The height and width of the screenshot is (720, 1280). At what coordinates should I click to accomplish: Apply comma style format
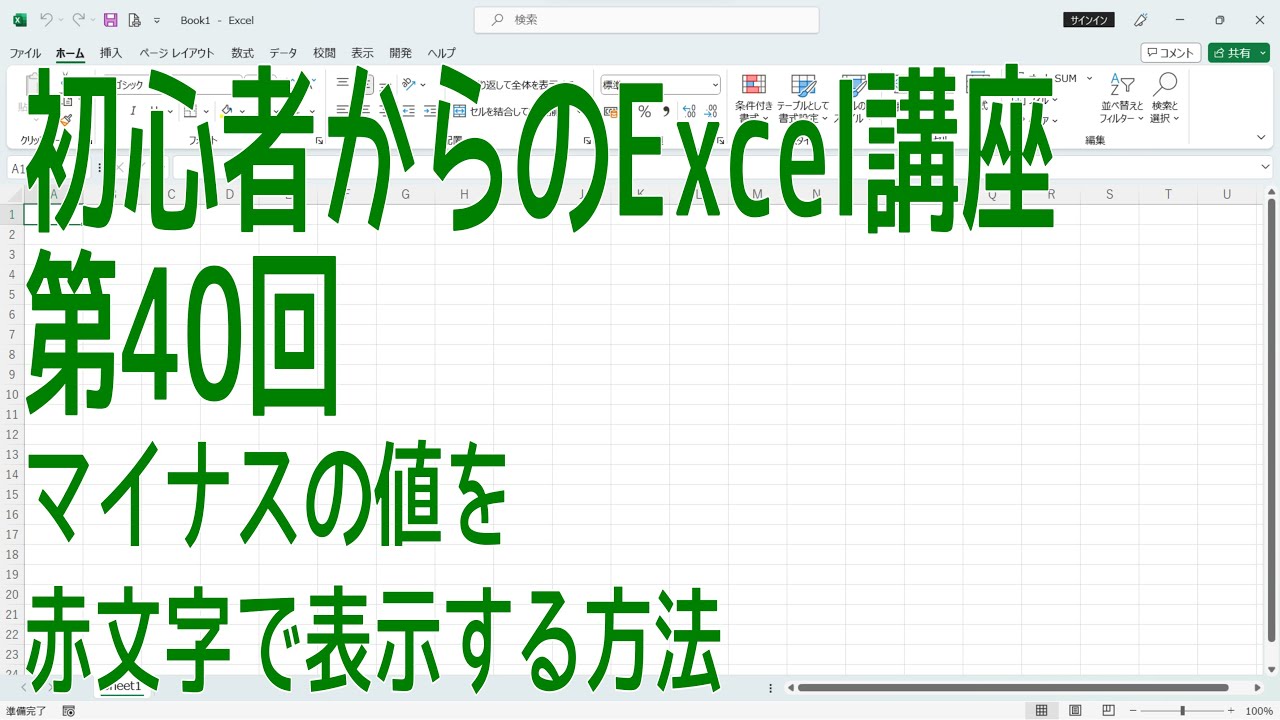666,111
